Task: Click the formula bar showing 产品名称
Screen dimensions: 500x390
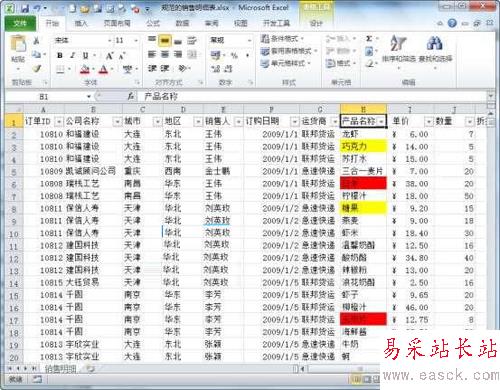Action: [x=313, y=97]
